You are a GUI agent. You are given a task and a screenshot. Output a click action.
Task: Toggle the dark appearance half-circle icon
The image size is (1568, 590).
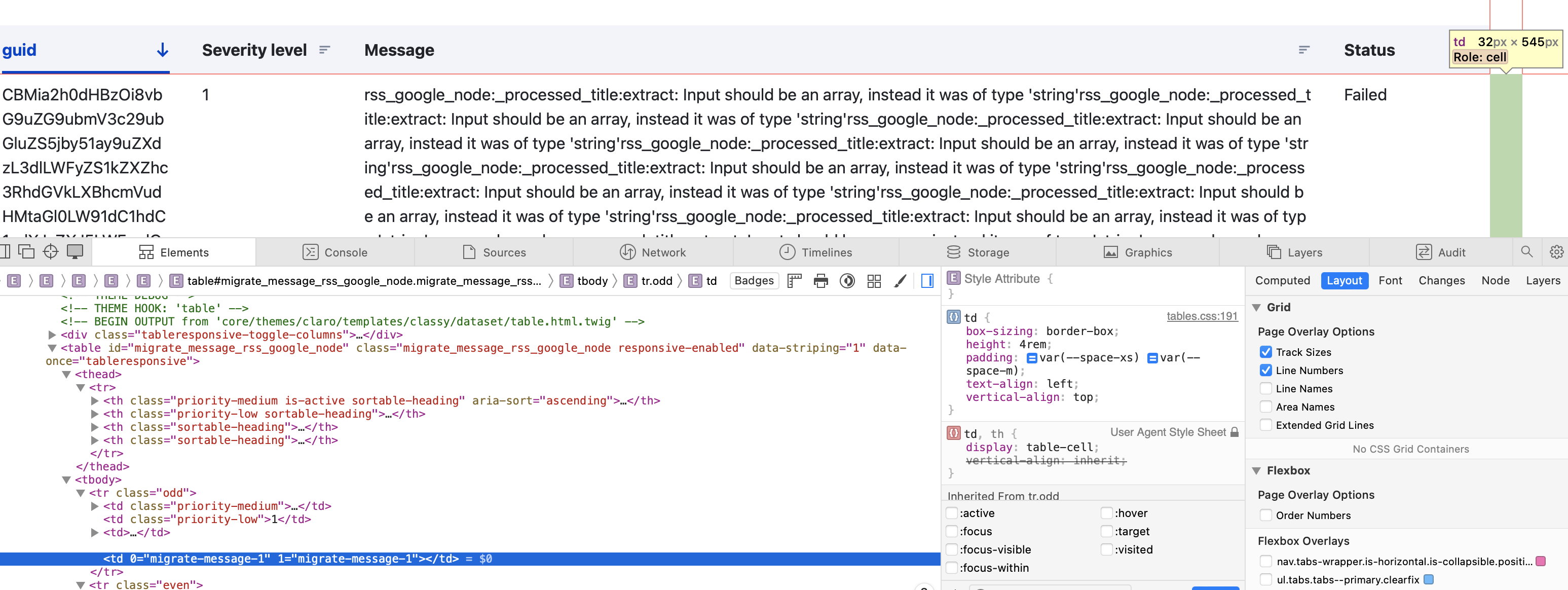point(847,281)
